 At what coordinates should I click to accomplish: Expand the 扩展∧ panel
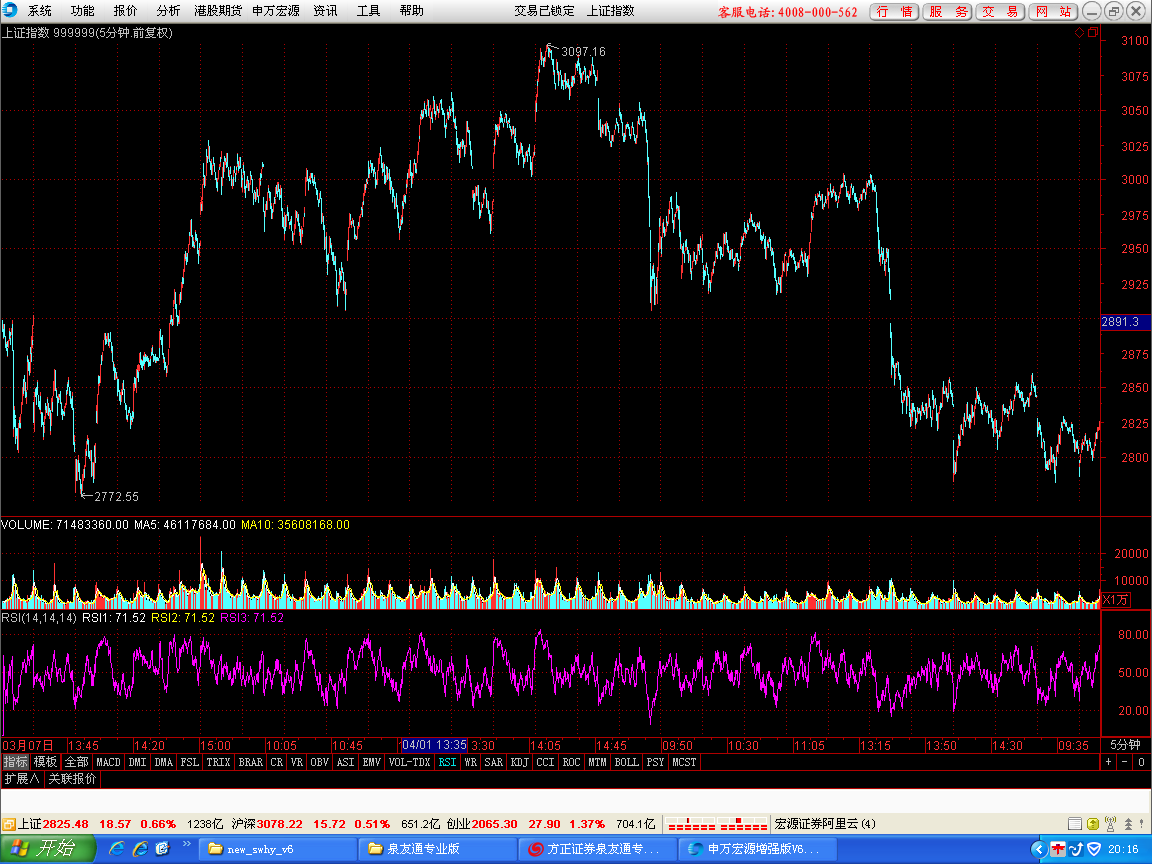(22, 779)
